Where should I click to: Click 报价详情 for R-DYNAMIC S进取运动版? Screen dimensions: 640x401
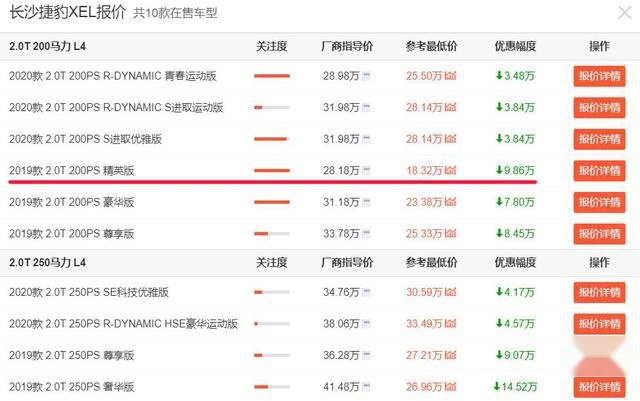pyautogui.click(x=599, y=107)
